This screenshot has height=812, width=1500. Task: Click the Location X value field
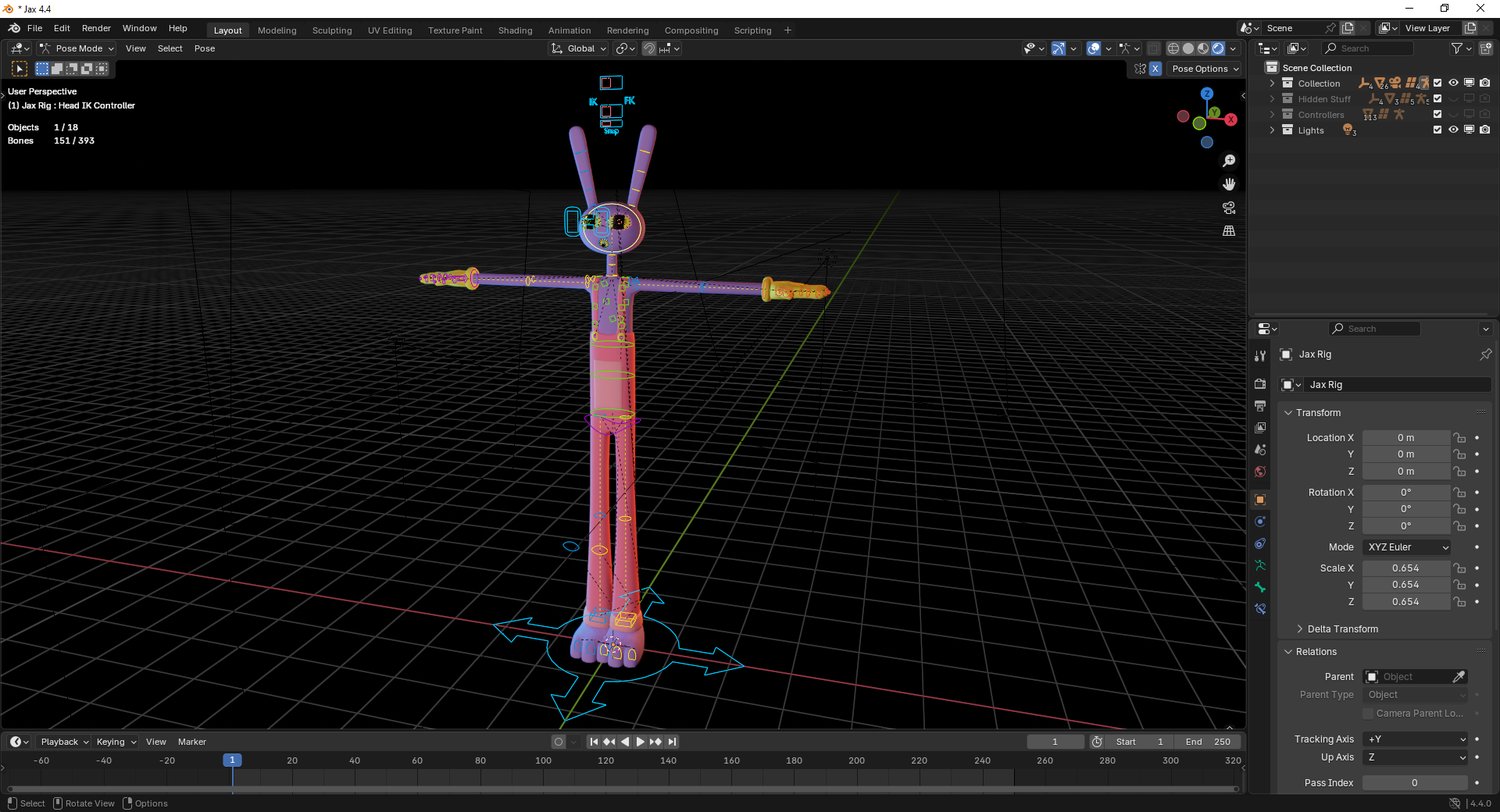pyautogui.click(x=1406, y=438)
